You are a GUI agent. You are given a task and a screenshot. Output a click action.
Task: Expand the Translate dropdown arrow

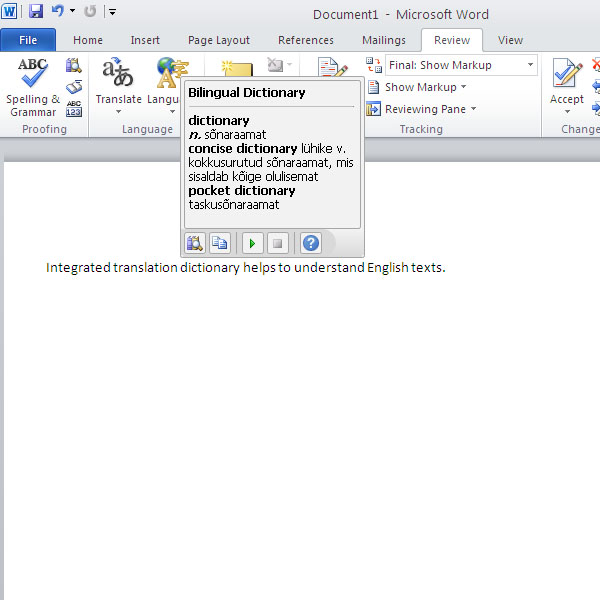[x=119, y=112]
